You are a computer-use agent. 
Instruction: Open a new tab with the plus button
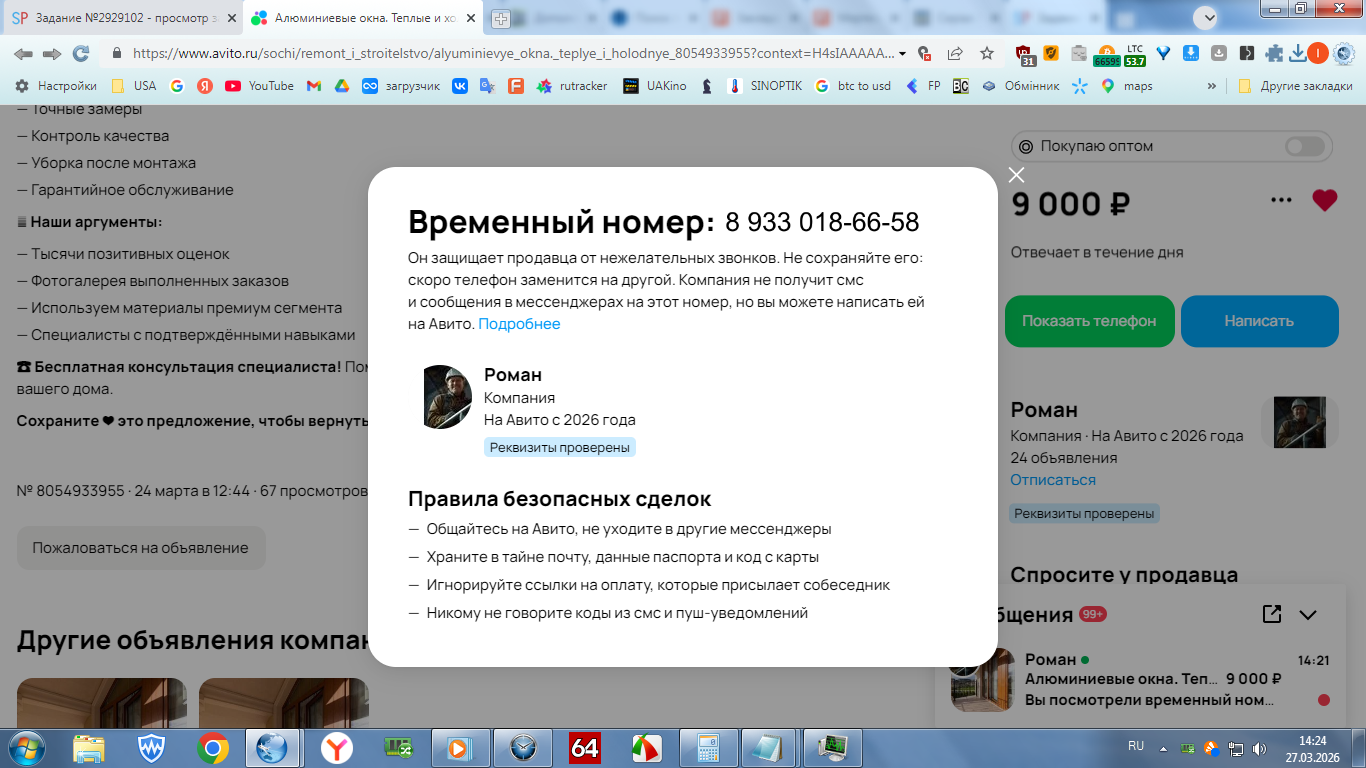pos(501,19)
